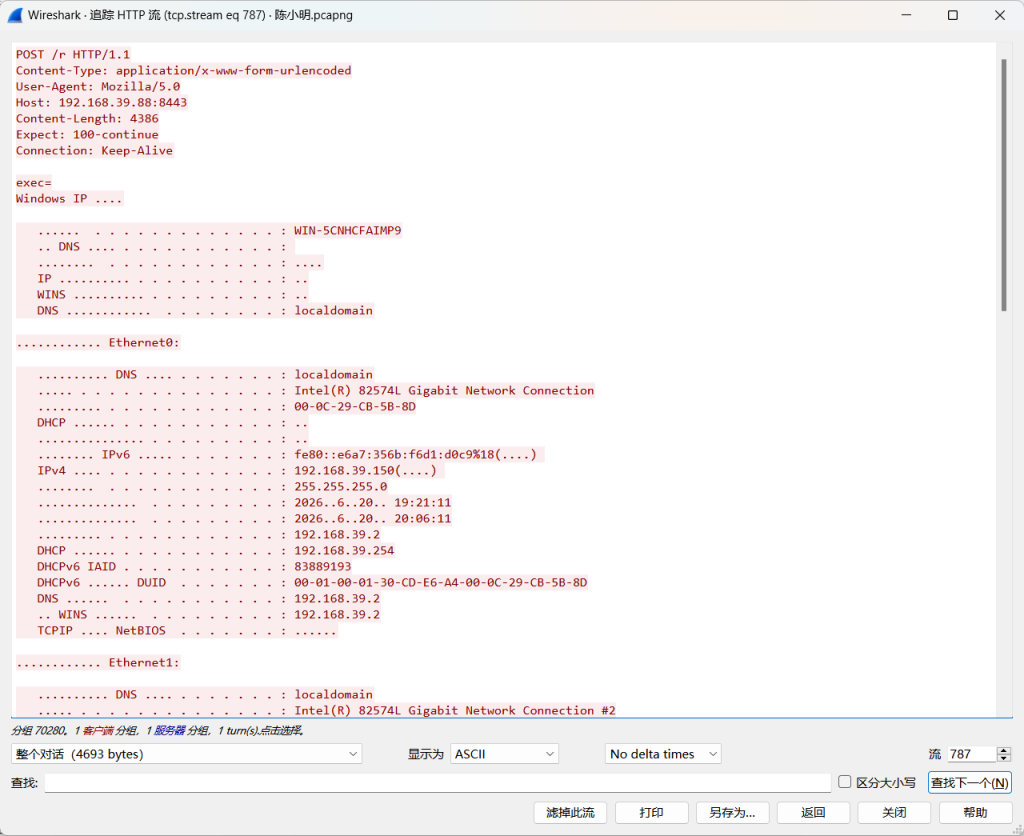The height and width of the screenshot is (836, 1024).
Task: Click the Content-Type: application/x-www-form-urlencoded line
Action: click(184, 71)
